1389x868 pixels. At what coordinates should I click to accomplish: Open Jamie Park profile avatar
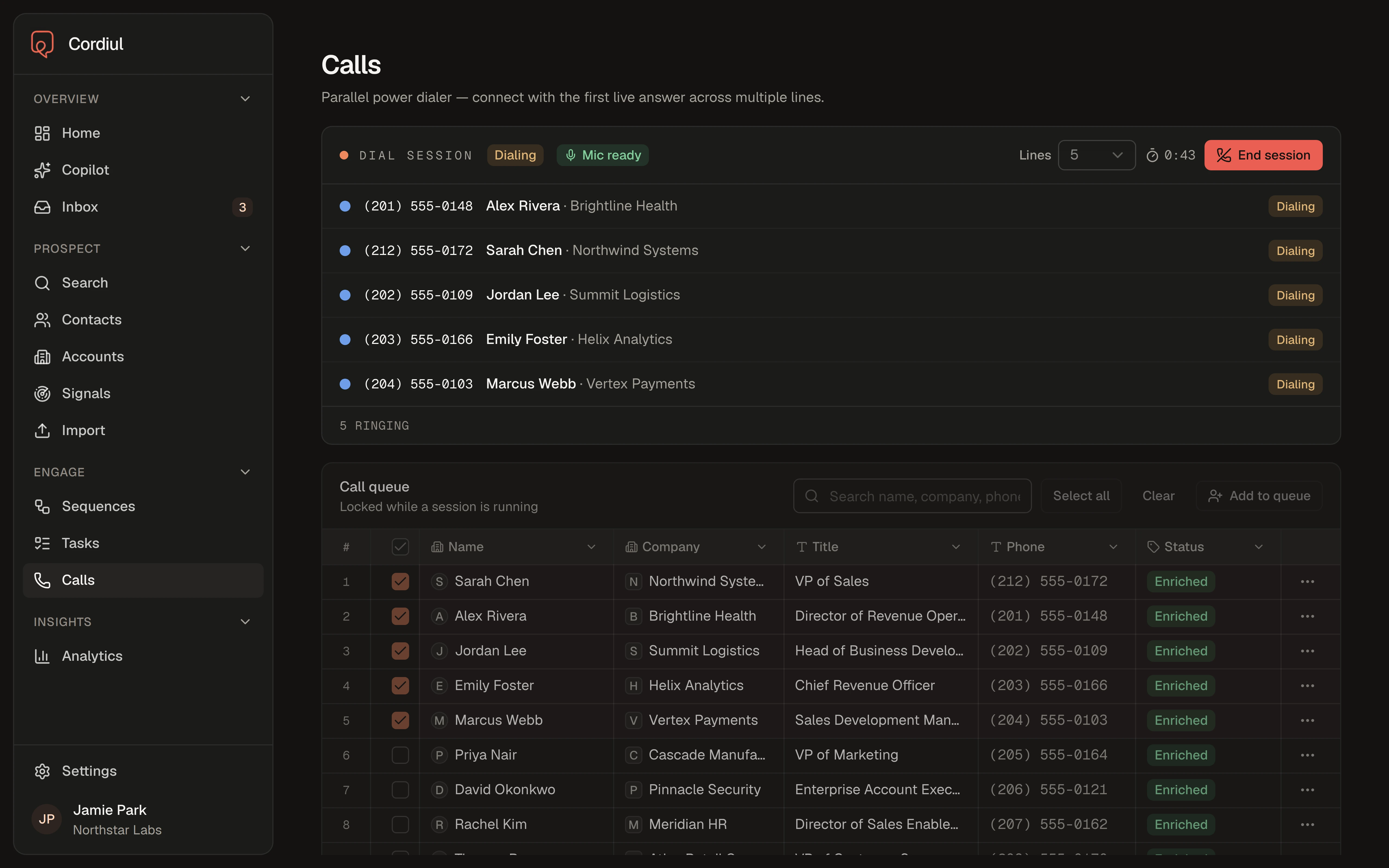pos(46,819)
